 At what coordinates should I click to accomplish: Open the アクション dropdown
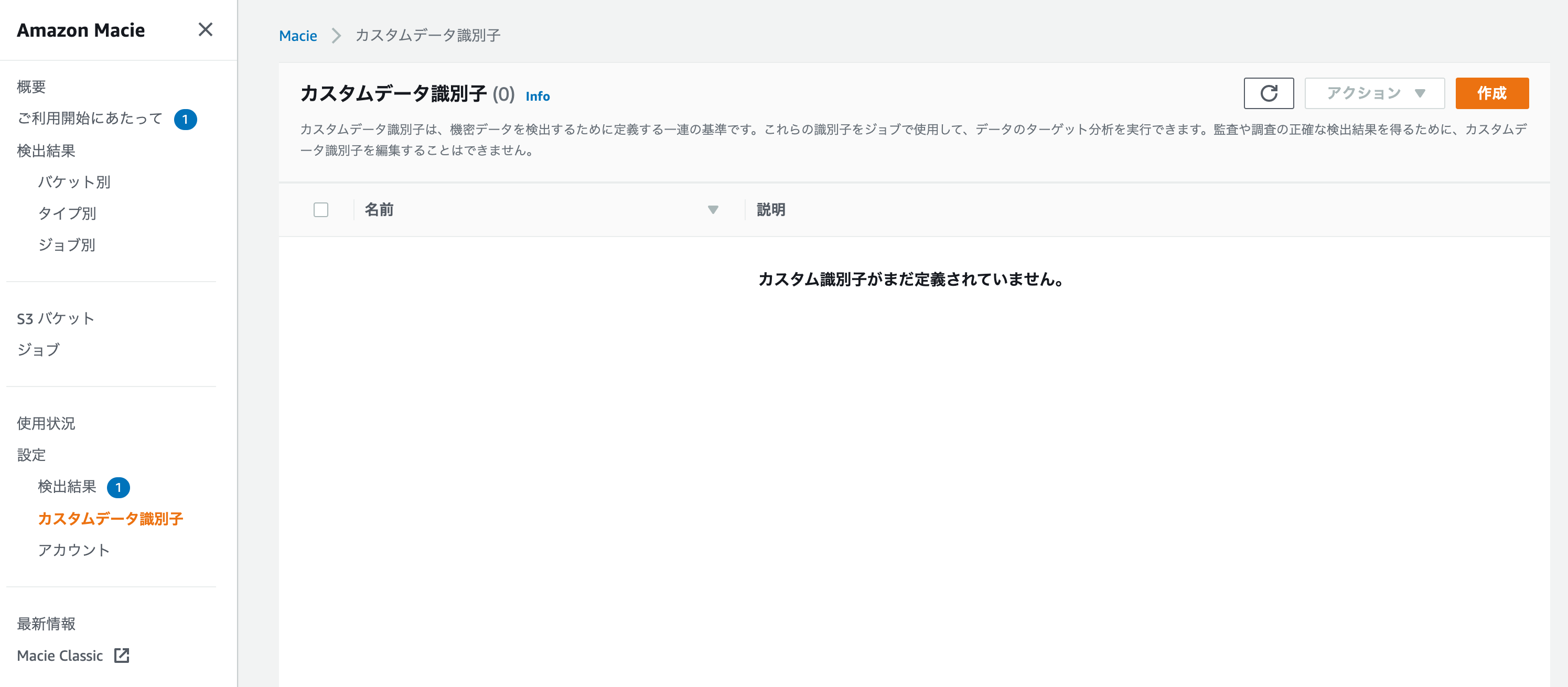pyautogui.click(x=1374, y=93)
